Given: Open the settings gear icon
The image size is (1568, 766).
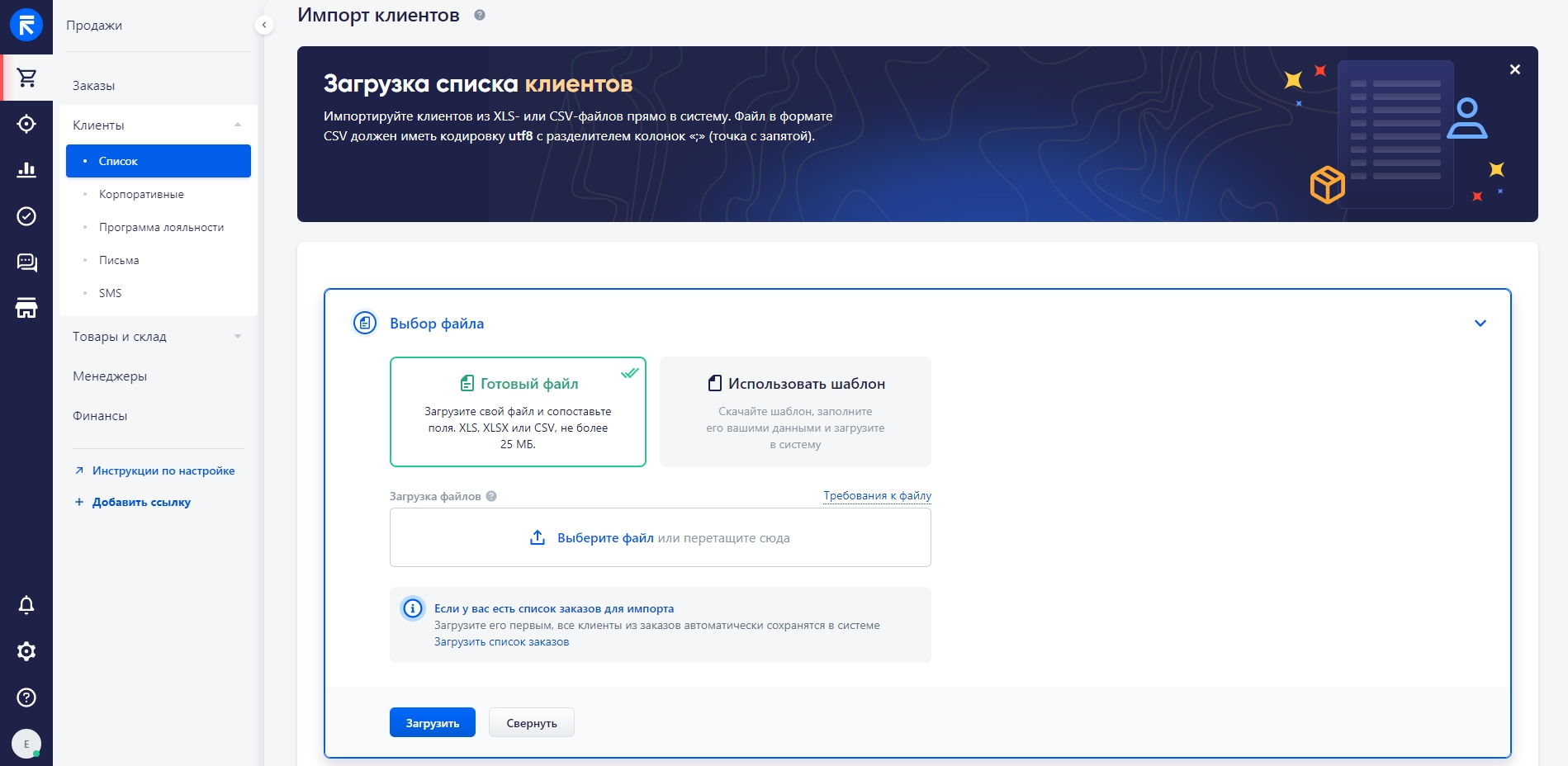Looking at the screenshot, I should pos(26,651).
